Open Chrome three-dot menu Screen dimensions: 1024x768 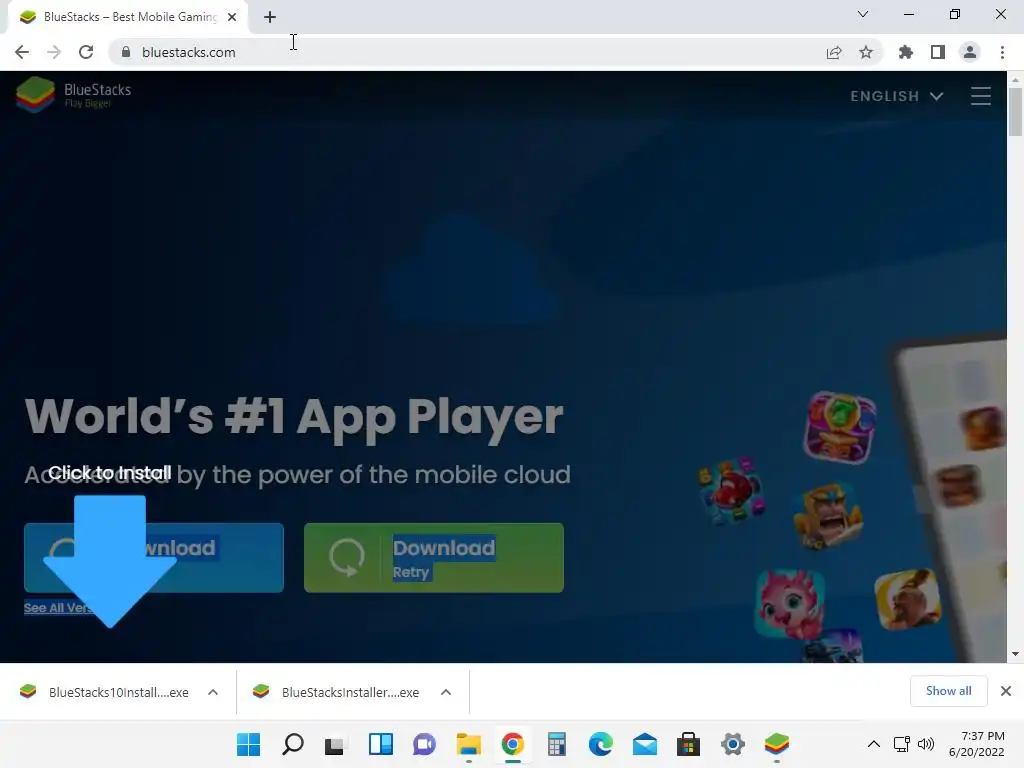click(1002, 52)
